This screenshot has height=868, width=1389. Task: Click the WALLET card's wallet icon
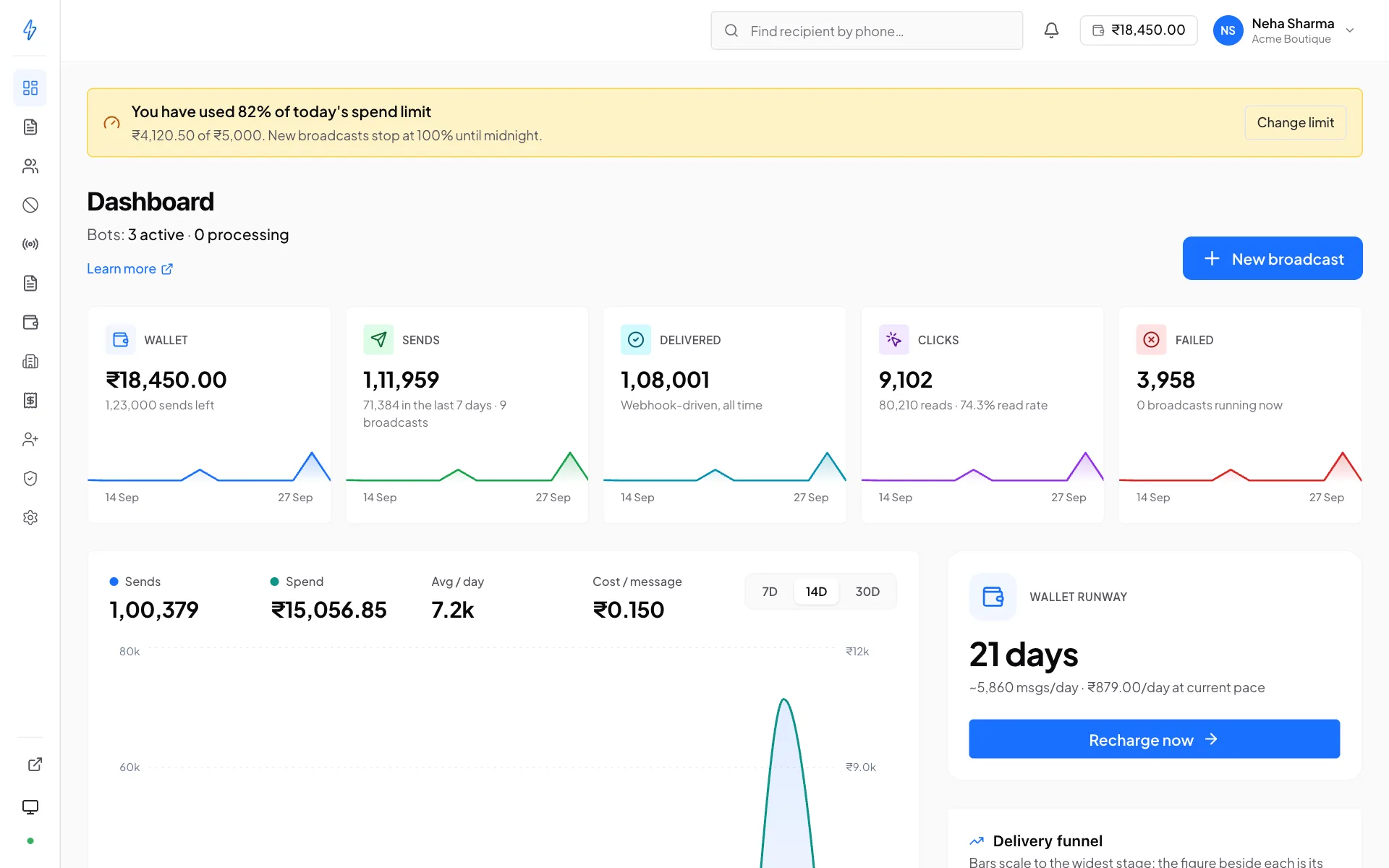[x=121, y=340]
